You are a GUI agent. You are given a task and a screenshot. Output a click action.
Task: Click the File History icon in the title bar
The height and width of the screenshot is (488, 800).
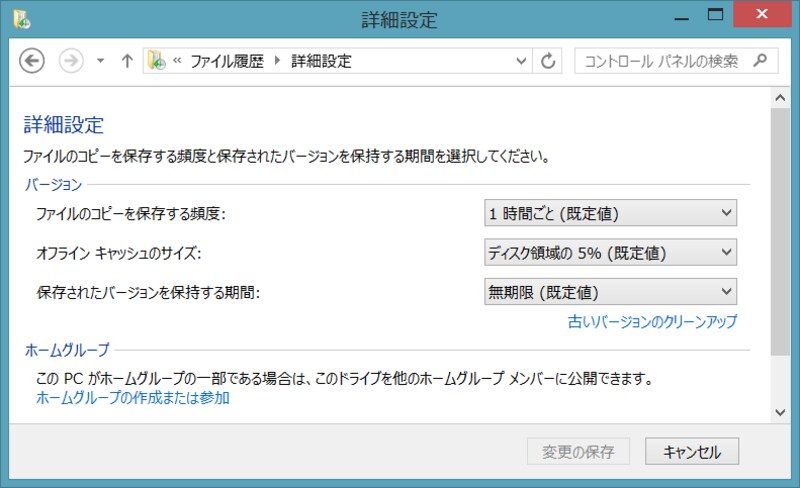(21, 18)
